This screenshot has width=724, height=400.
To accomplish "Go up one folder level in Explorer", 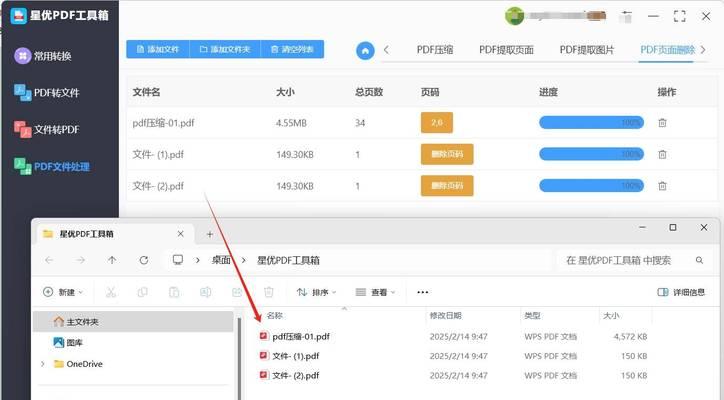I will pos(112,260).
